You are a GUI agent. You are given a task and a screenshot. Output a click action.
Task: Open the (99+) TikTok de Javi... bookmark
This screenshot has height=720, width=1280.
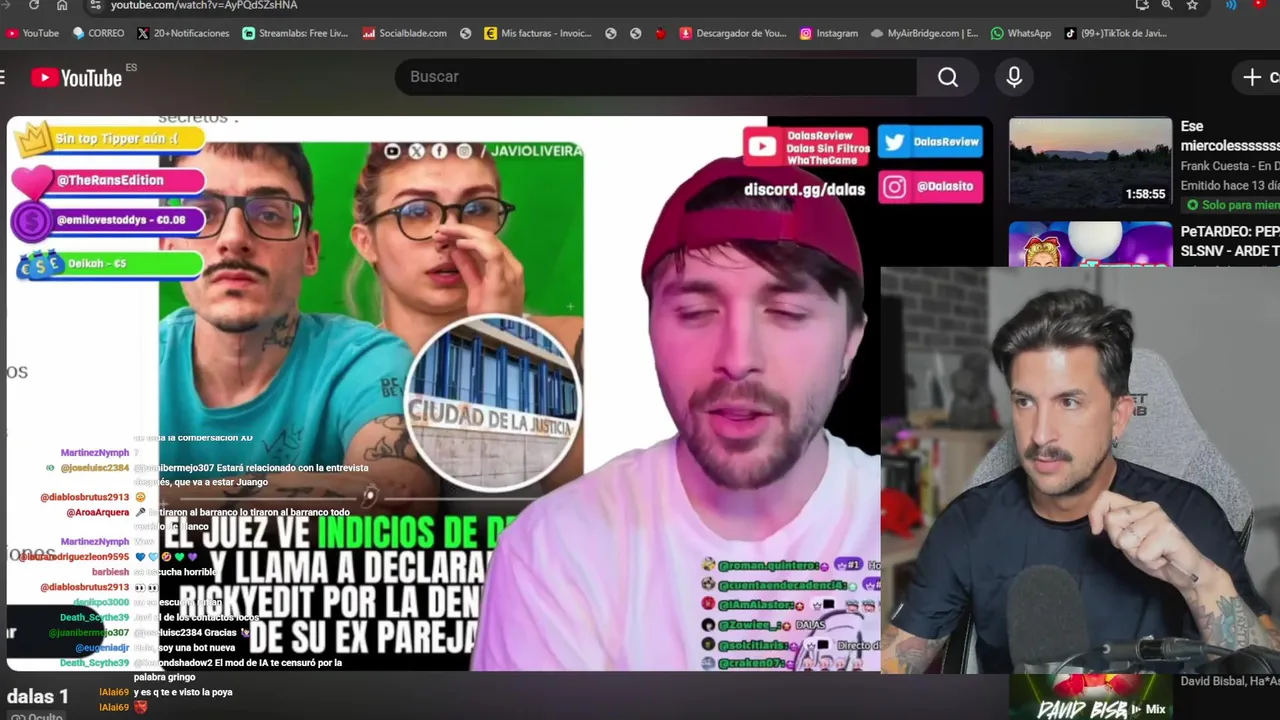tap(1115, 33)
